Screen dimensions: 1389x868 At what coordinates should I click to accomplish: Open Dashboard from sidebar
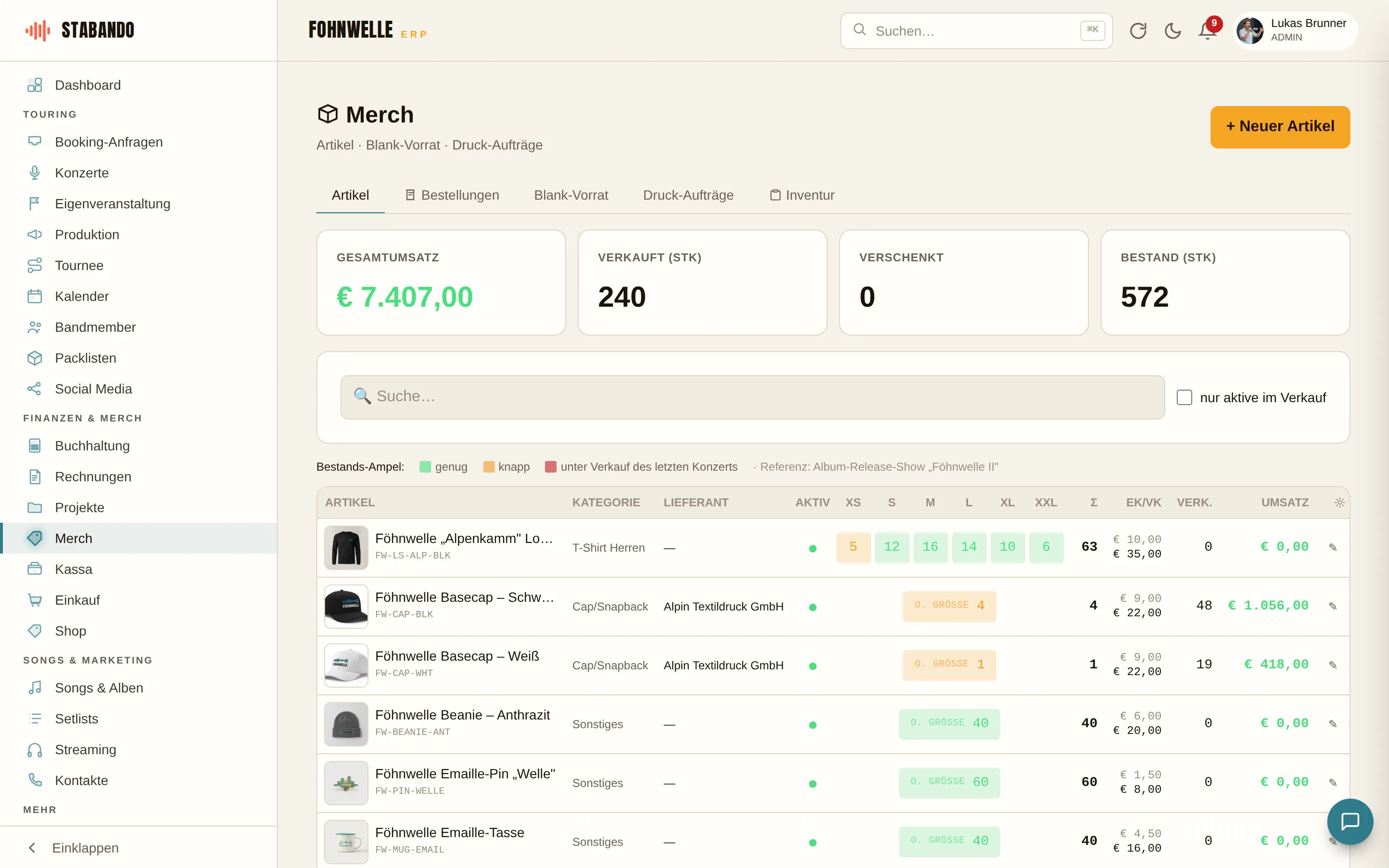coord(138,85)
